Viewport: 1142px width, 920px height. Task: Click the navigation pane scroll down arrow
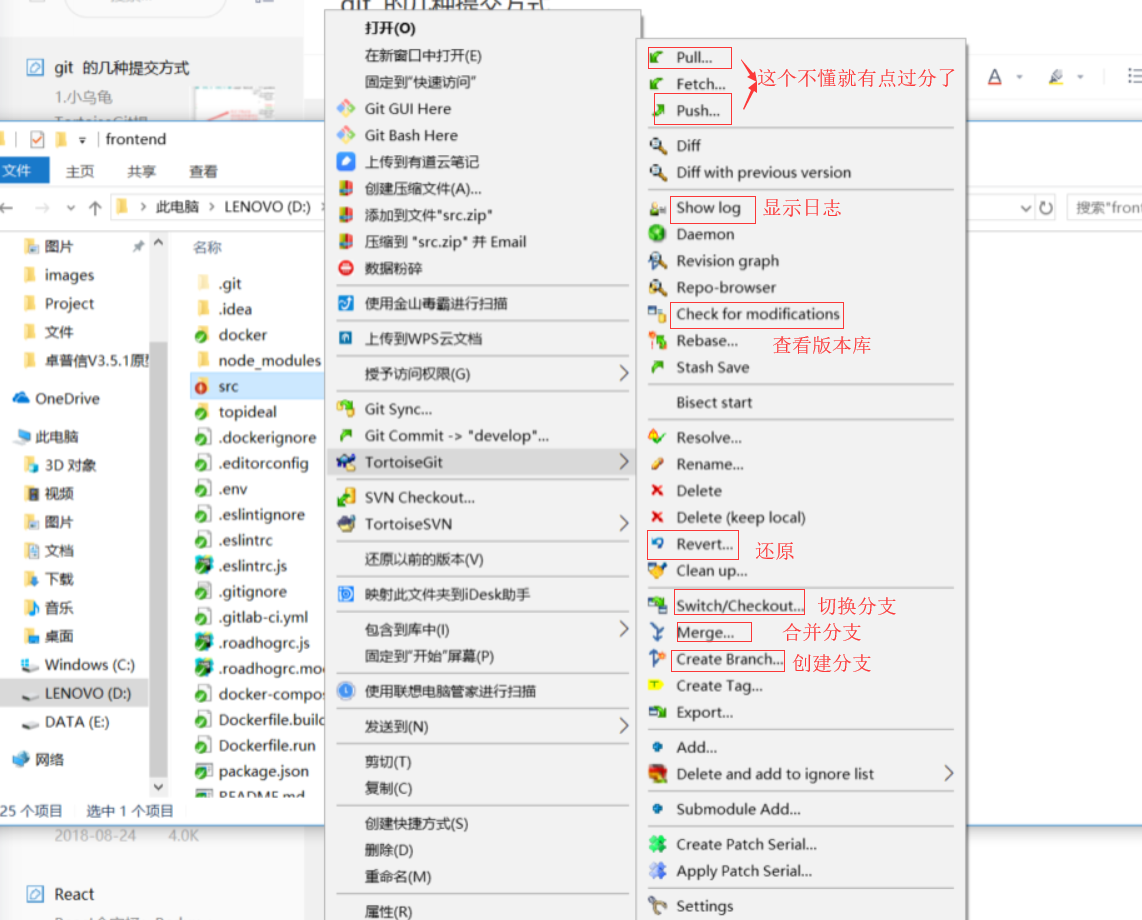click(158, 787)
